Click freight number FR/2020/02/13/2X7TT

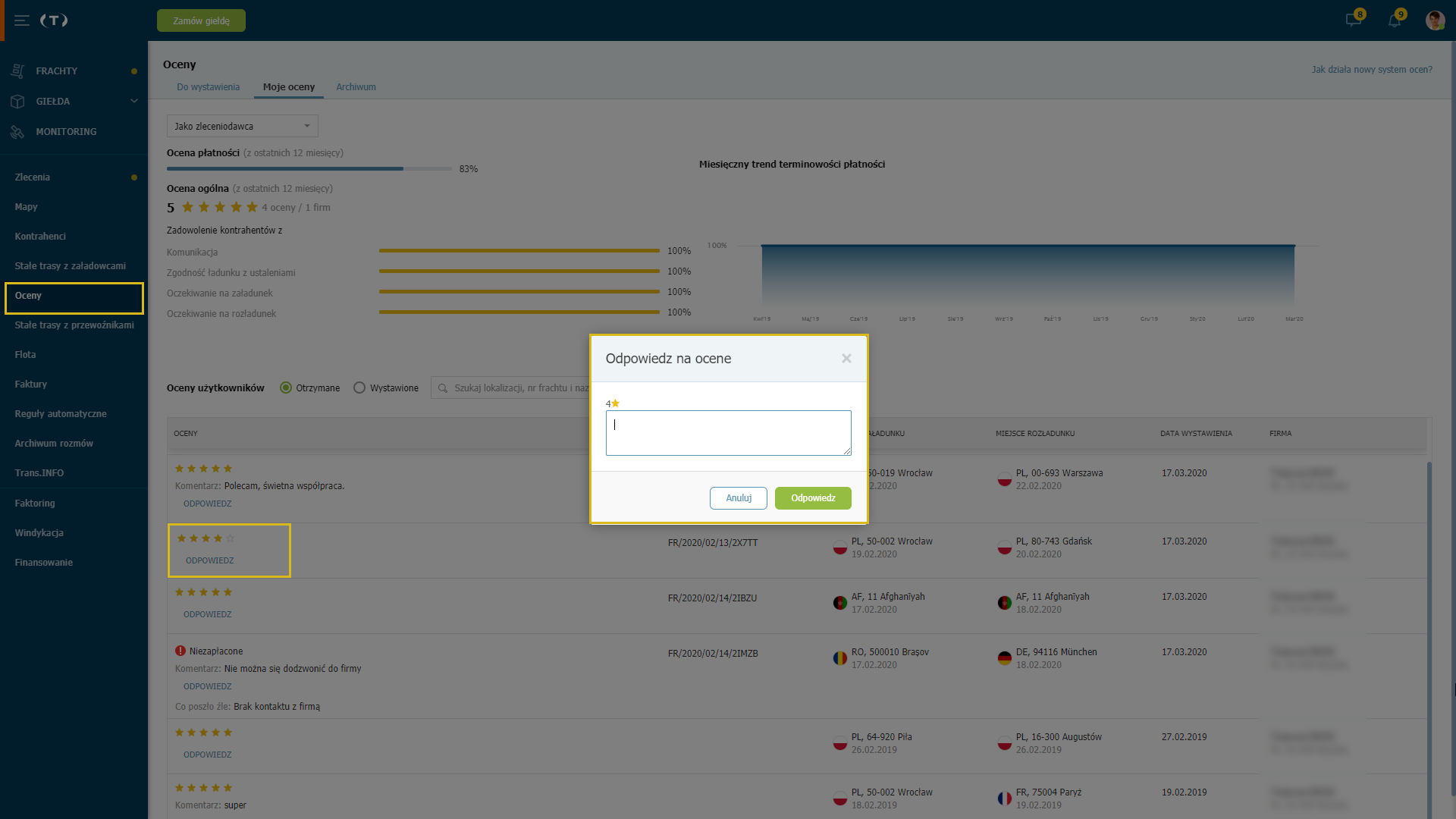(712, 543)
